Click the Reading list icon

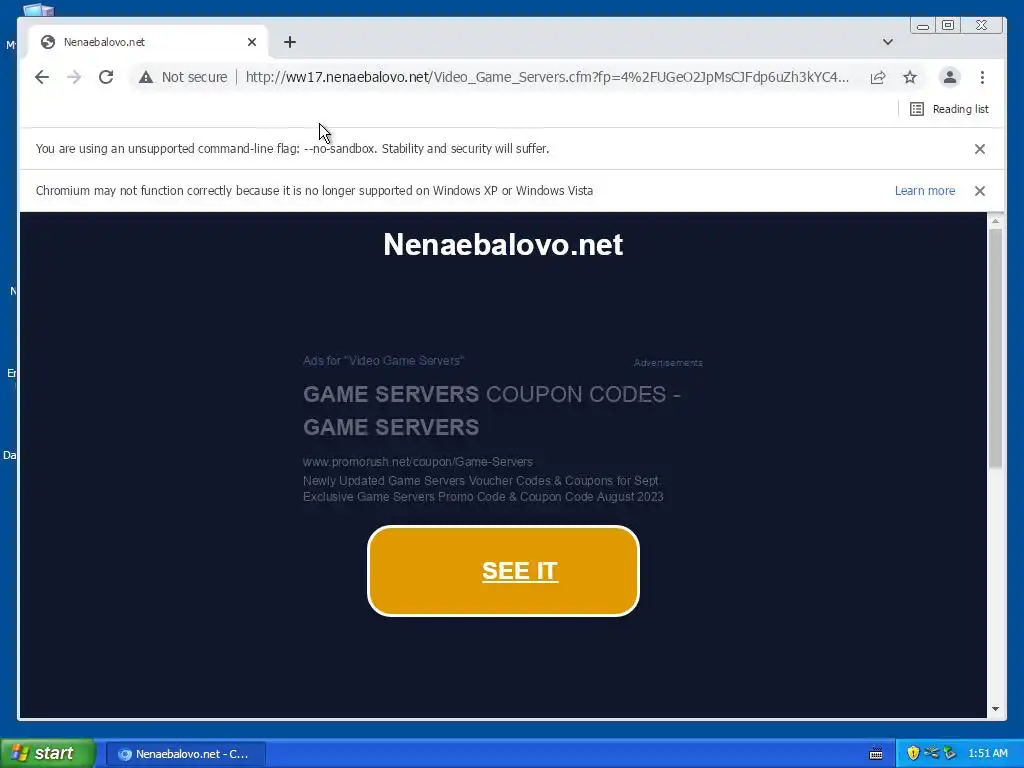click(917, 109)
